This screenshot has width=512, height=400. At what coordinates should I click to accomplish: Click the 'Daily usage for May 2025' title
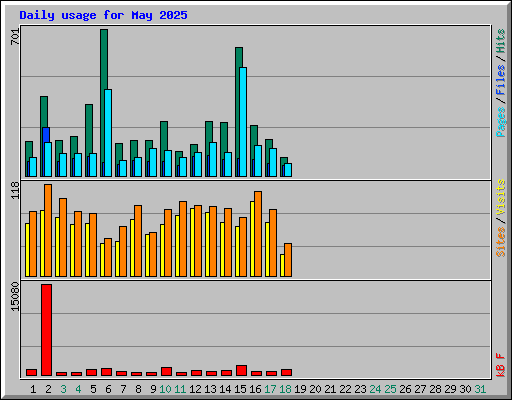pos(103,15)
